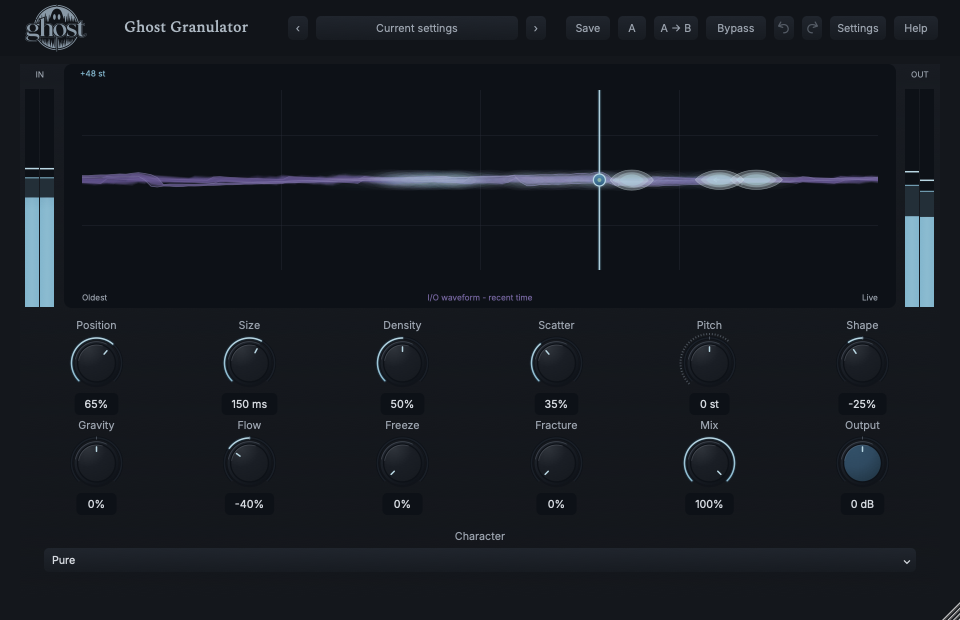Screen dimensions: 960x620
Task: Click the Mix value field 100%
Action: 709,504
